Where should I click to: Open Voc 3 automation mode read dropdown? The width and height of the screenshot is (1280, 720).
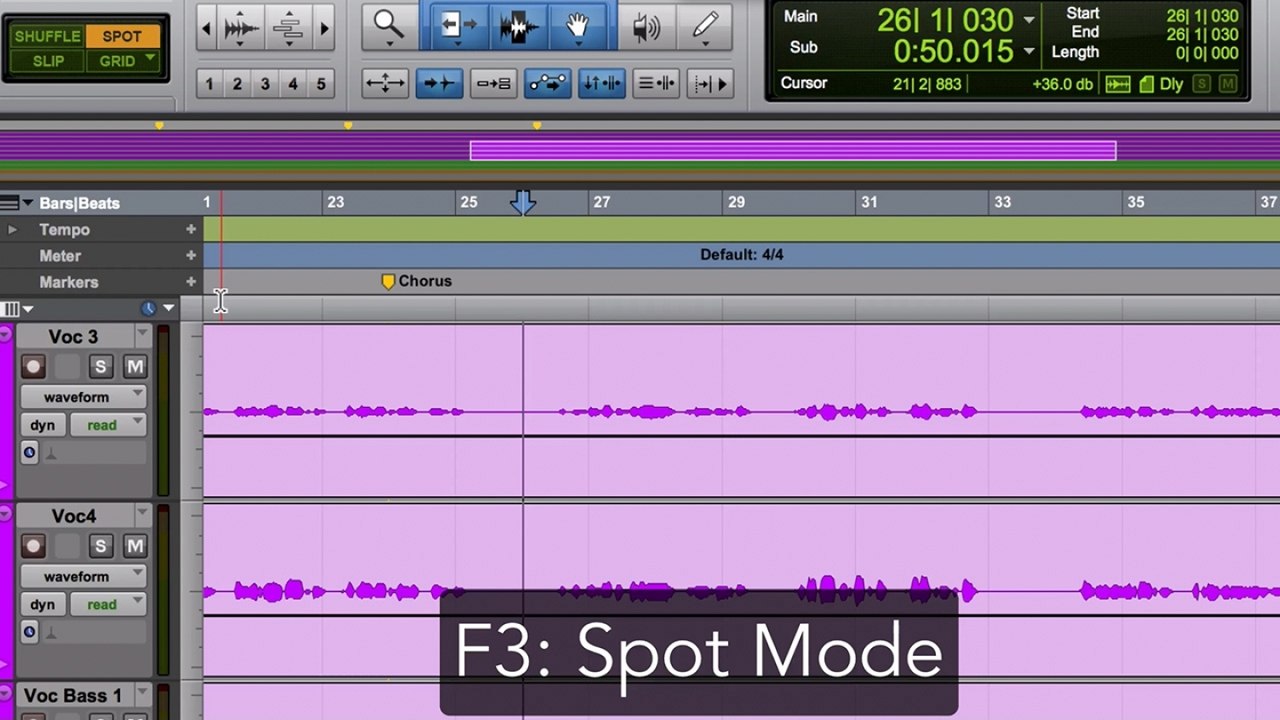click(x=108, y=425)
